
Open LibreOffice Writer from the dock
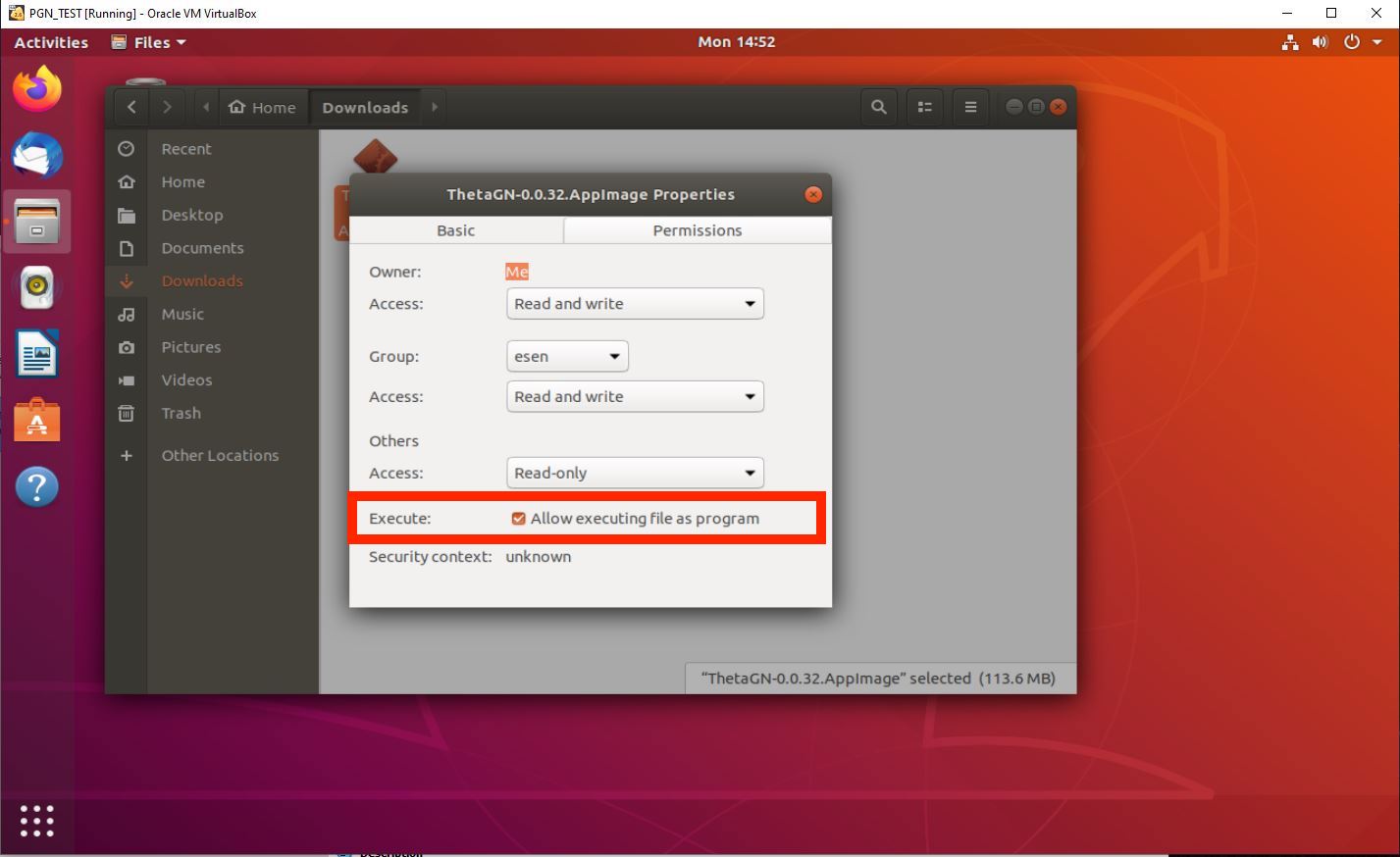pos(36,354)
